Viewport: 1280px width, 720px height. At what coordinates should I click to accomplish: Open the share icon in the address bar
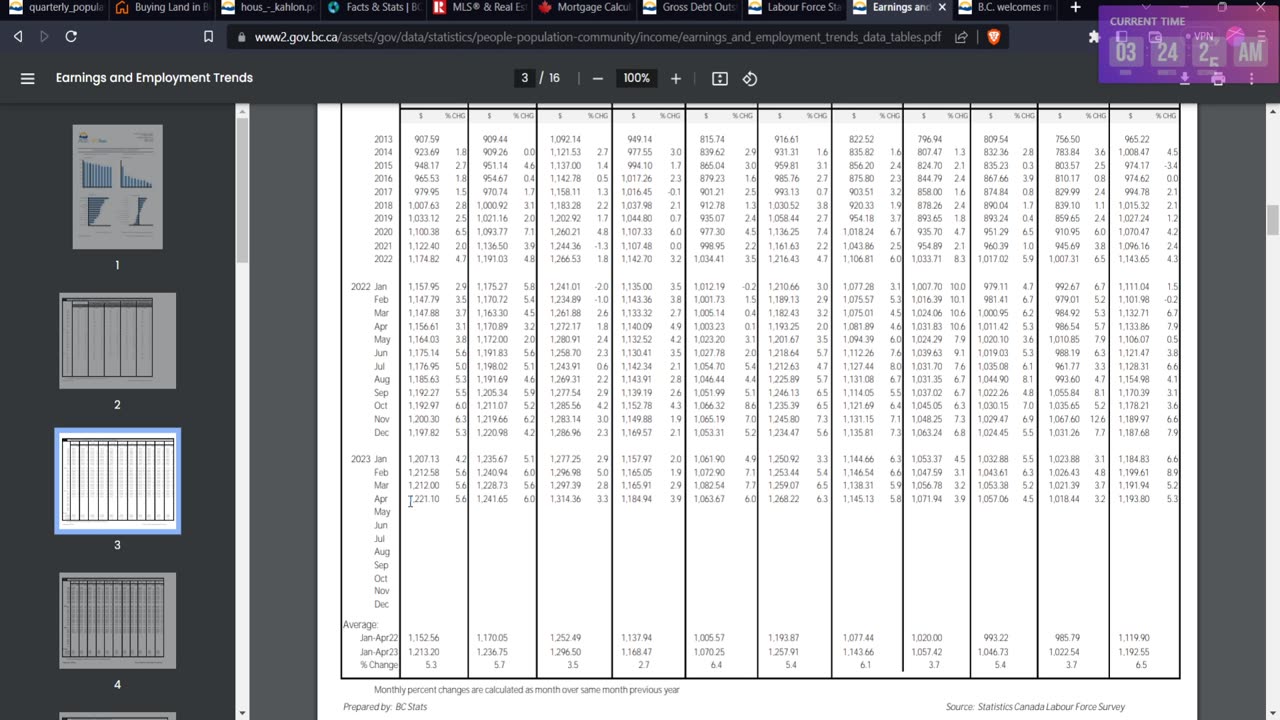coord(961,37)
